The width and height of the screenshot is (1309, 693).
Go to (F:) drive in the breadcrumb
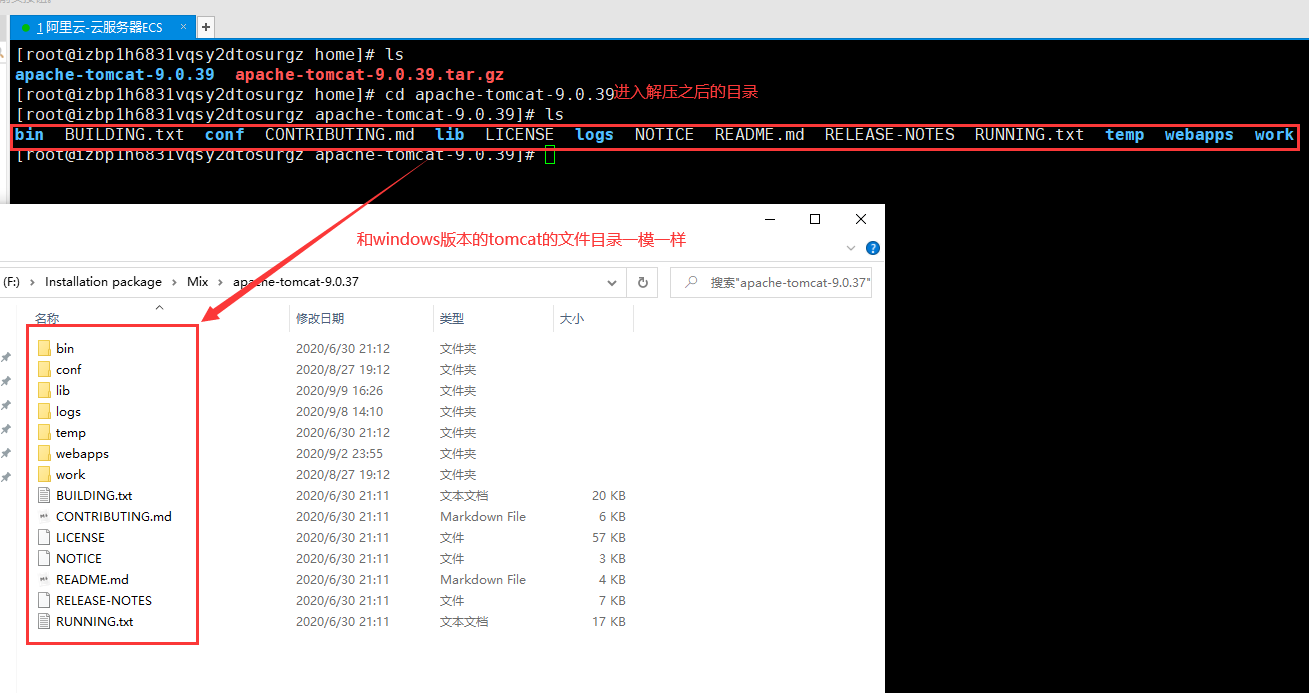pyautogui.click(x=12, y=282)
